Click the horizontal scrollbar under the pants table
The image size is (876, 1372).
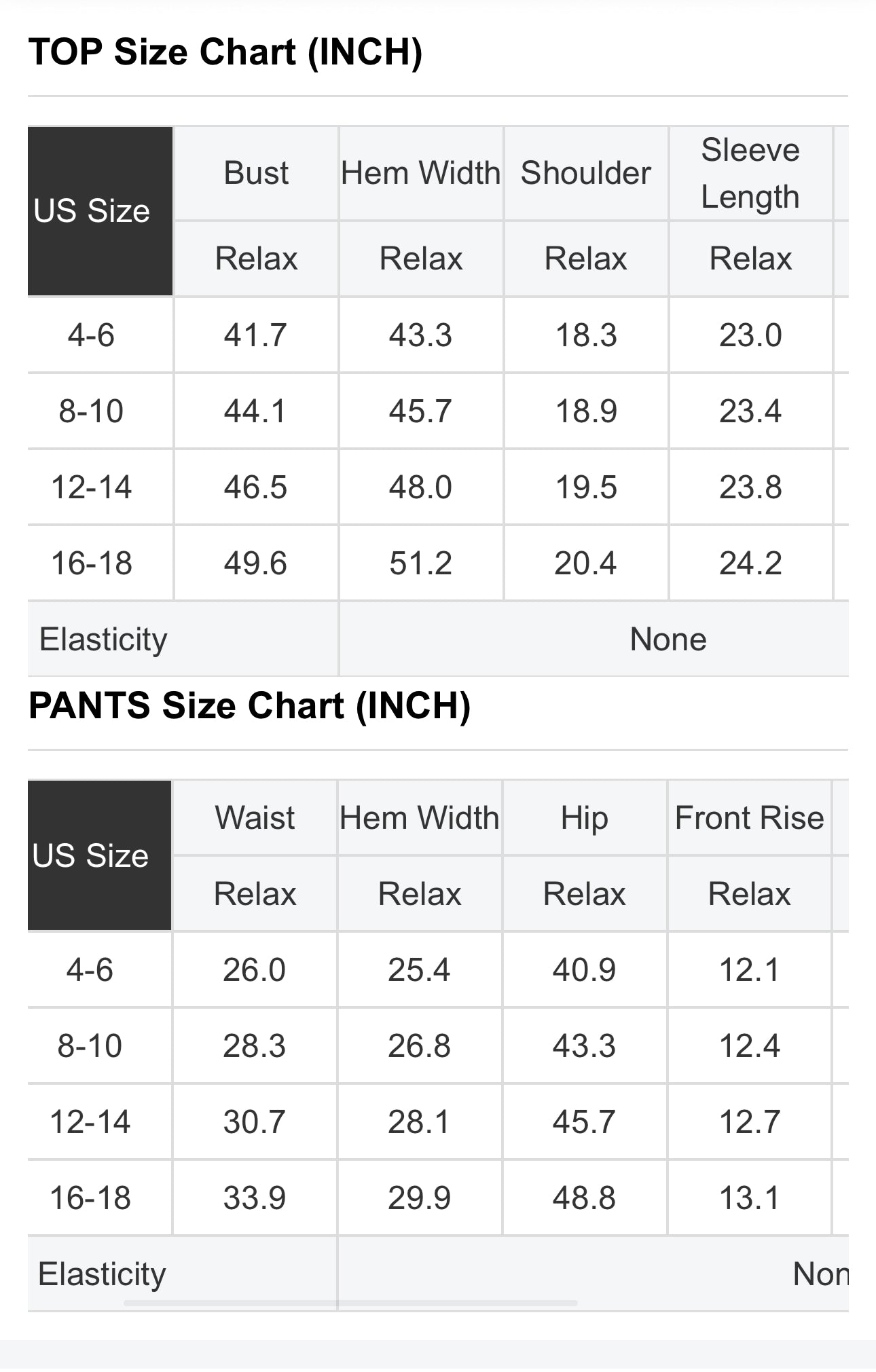[x=350, y=1303]
